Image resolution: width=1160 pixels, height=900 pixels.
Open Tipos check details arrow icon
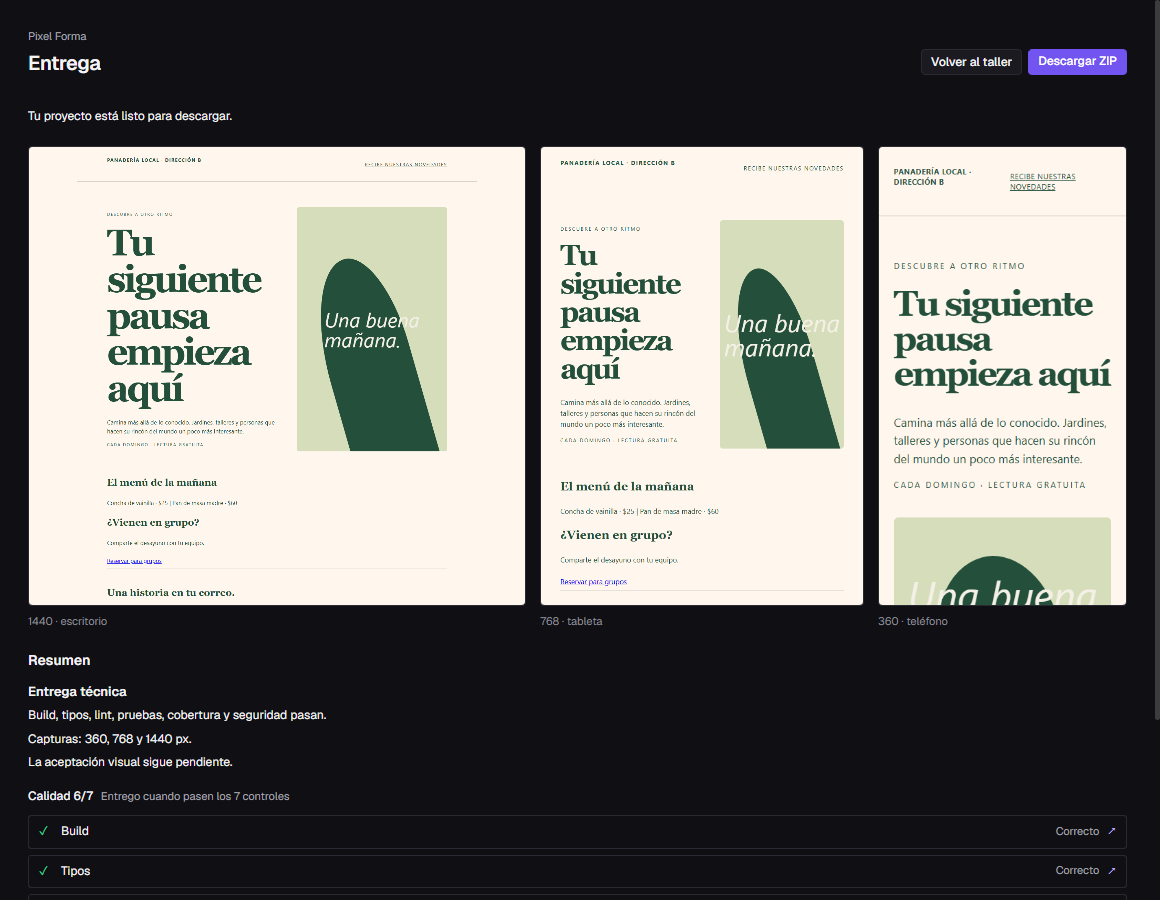[x=1111, y=870]
